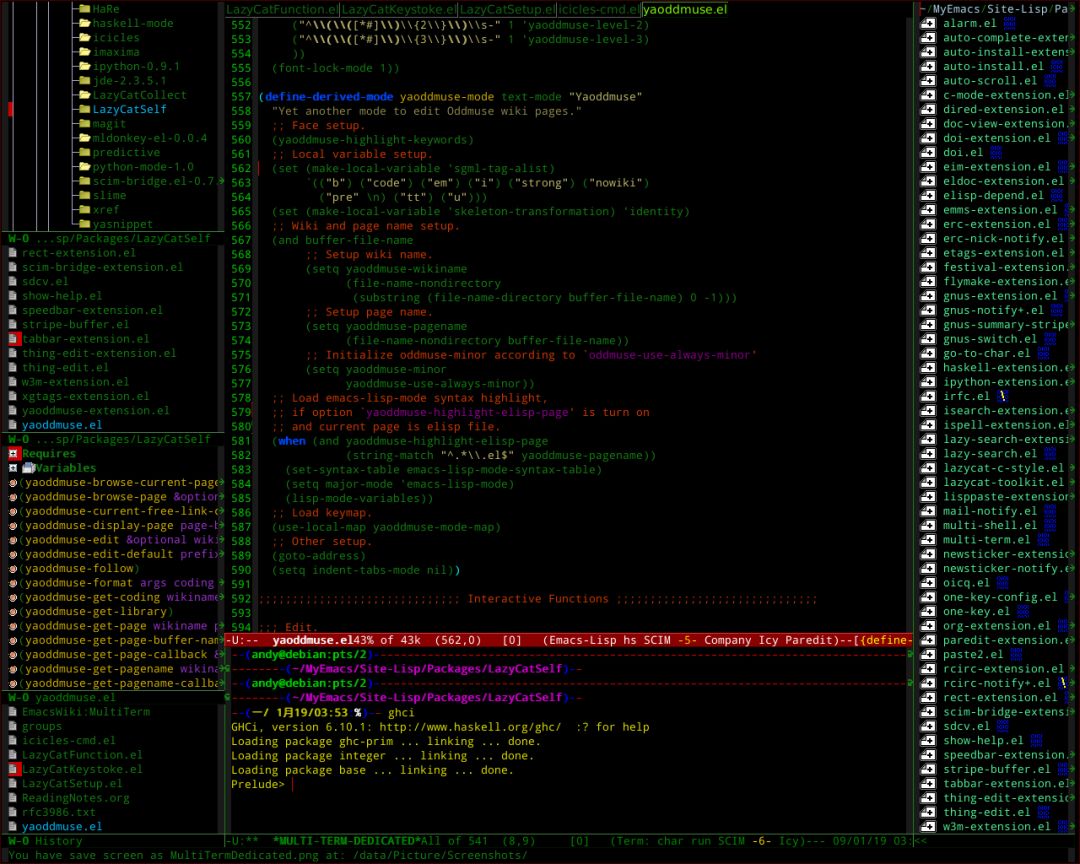Click the Variables tag icon
The width and height of the screenshot is (1080, 864).
click(29, 468)
